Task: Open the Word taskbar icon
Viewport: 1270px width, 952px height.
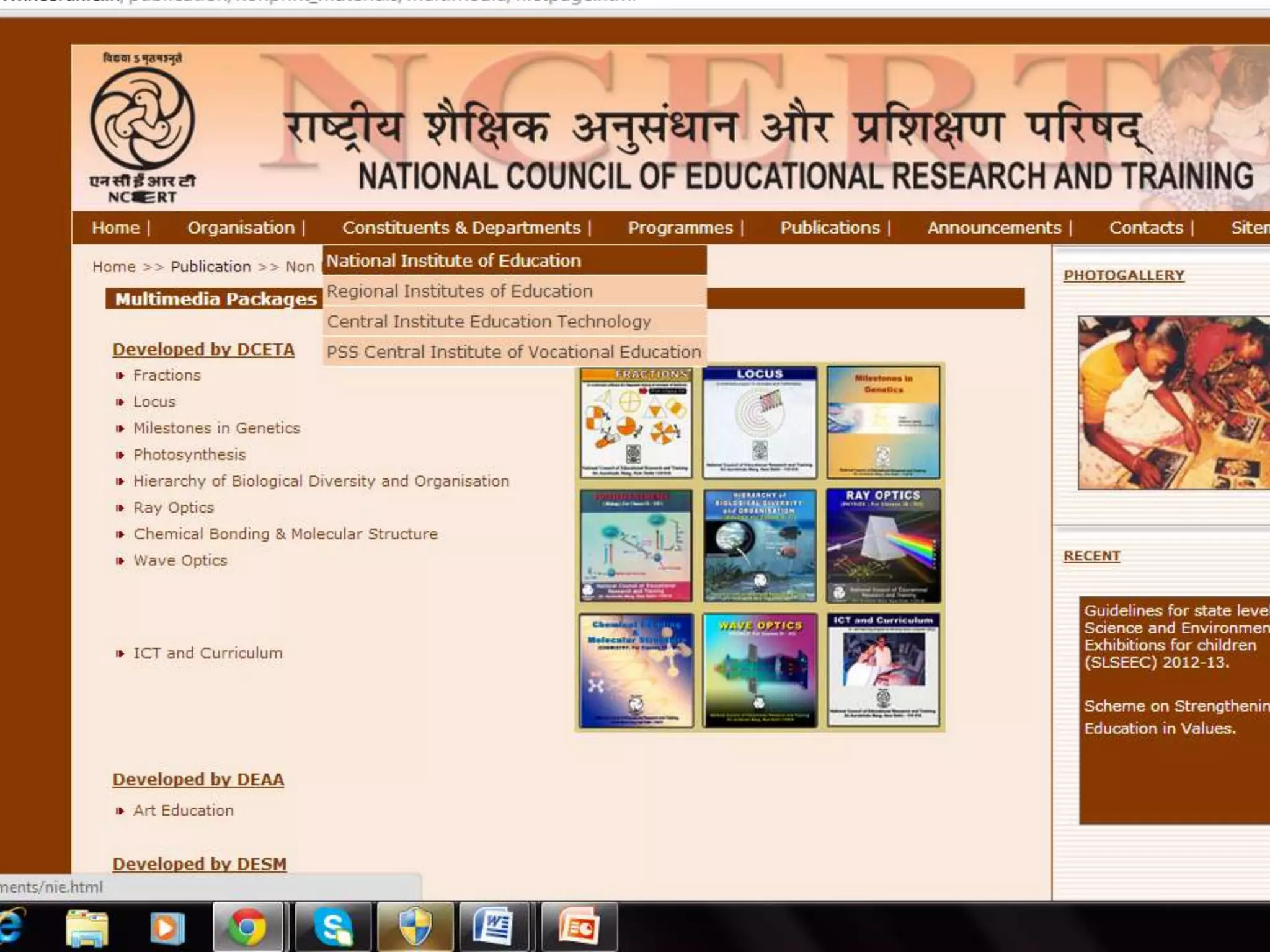Action: 494,927
